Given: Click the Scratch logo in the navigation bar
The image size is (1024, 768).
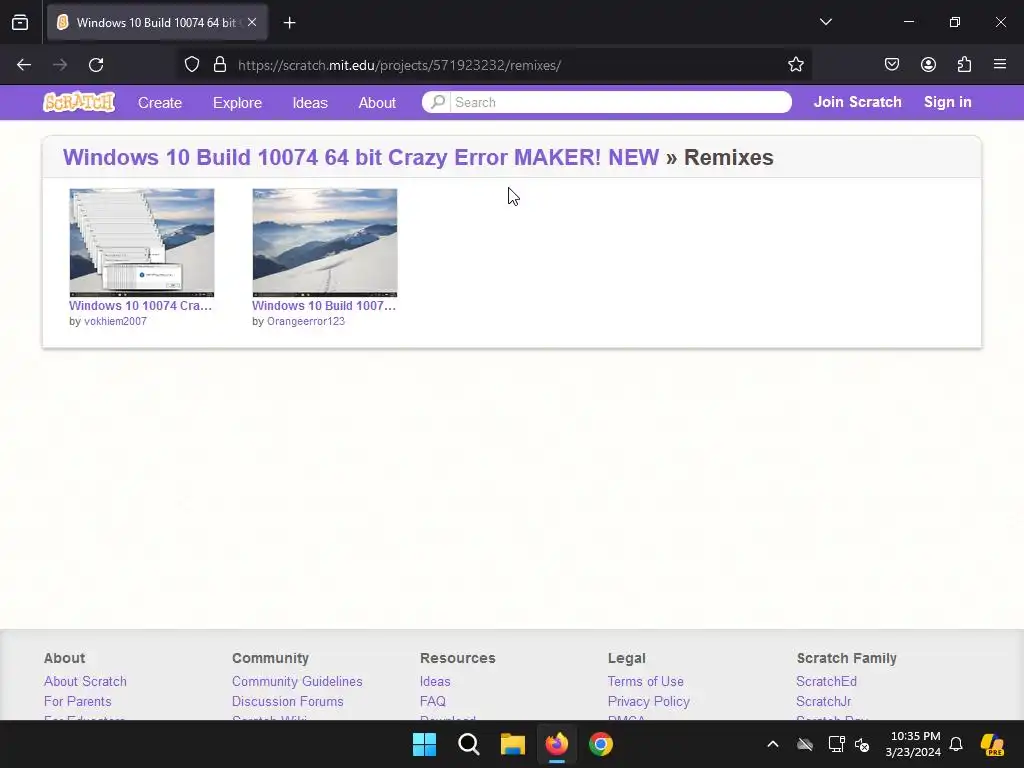Looking at the screenshot, I should [x=79, y=102].
